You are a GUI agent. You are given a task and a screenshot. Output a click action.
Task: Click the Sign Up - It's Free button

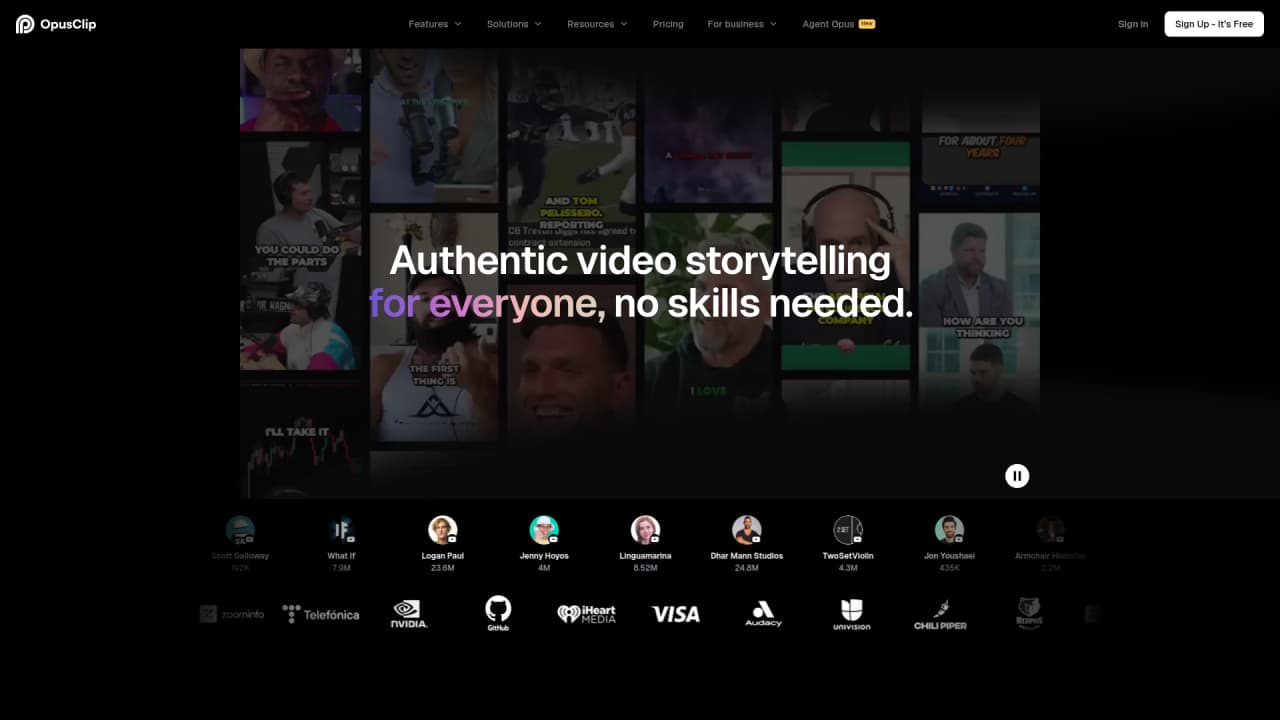point(1214,24)
